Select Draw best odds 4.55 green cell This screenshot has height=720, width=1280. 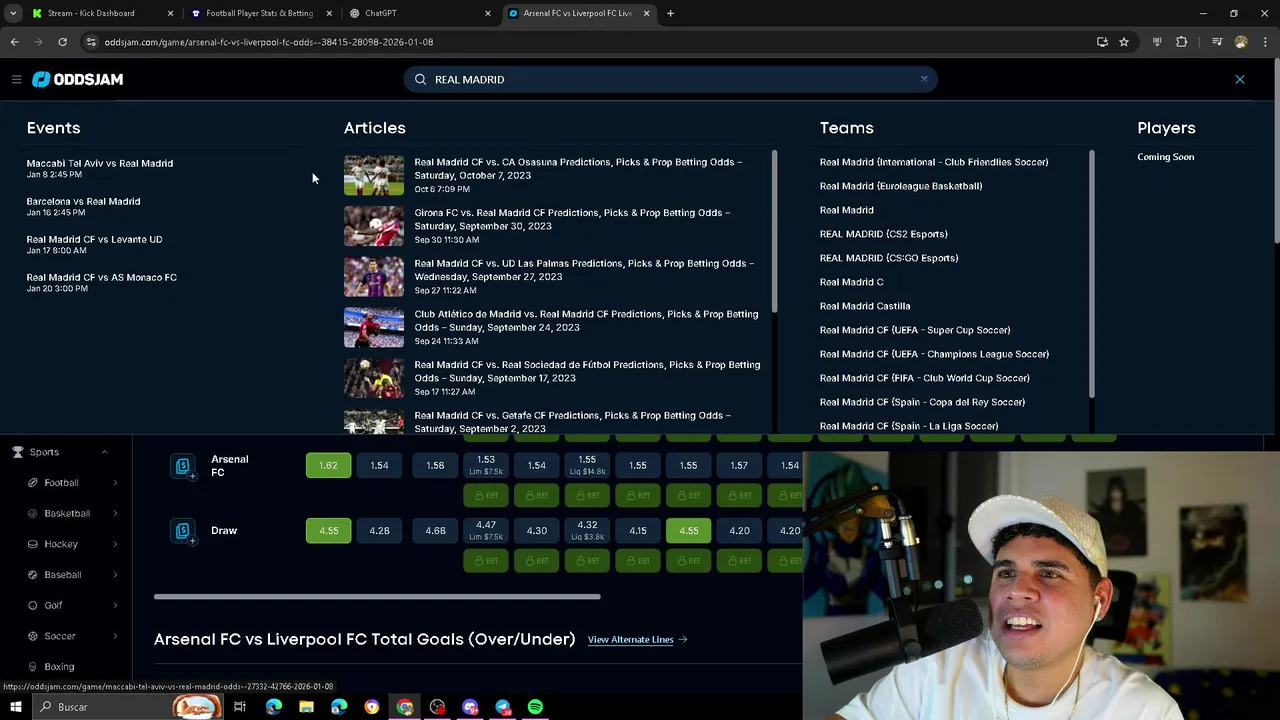pos(328,531)
